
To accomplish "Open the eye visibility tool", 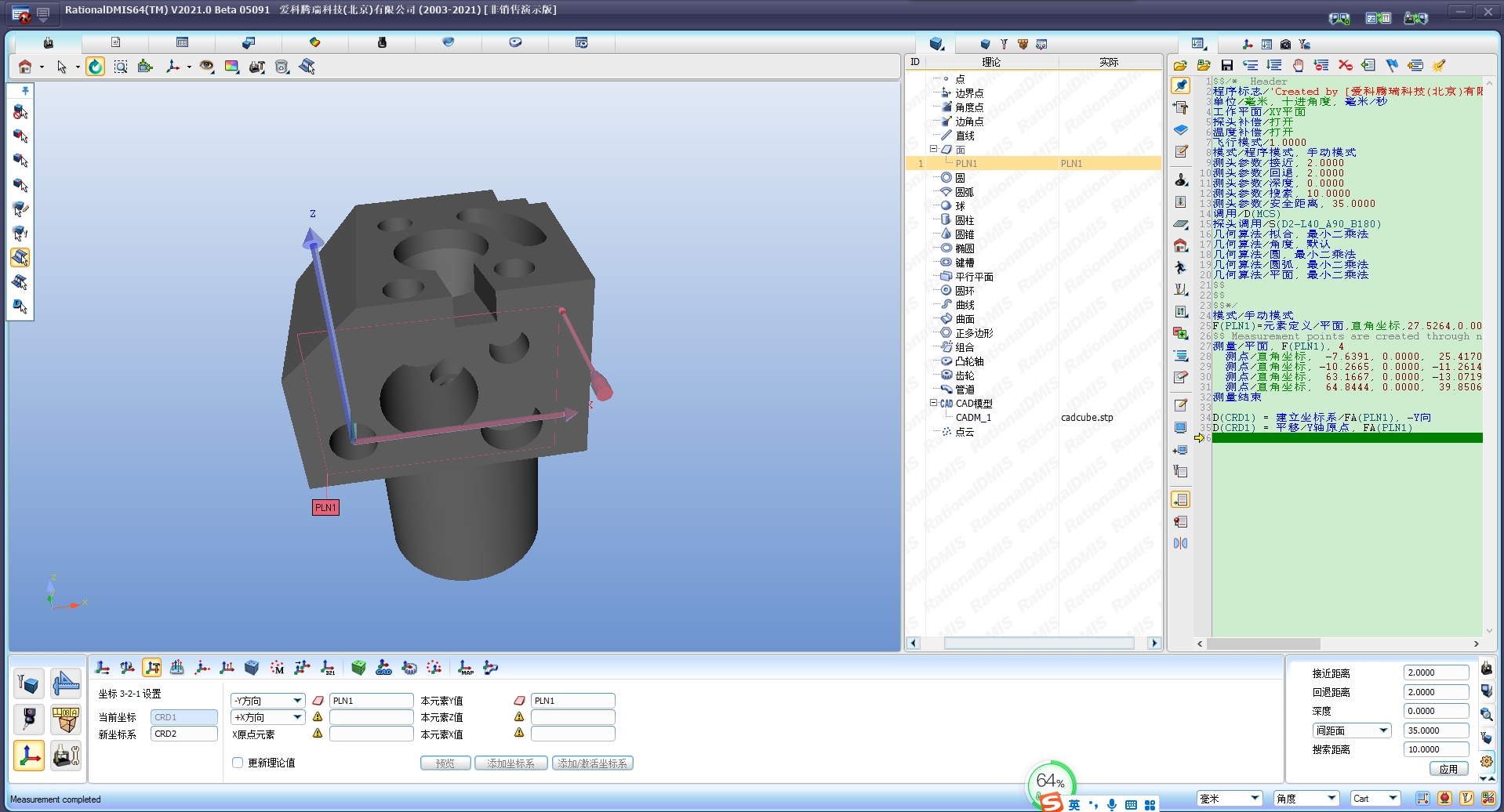I will (x=206, y=67).
